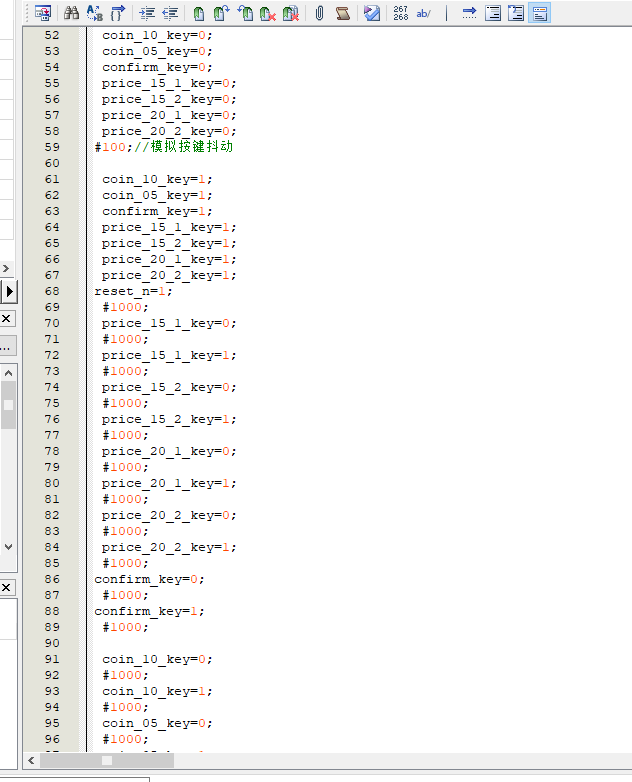Click the dock/undock window icon
This screenshot has height=782, width=632.
[43, 13]
